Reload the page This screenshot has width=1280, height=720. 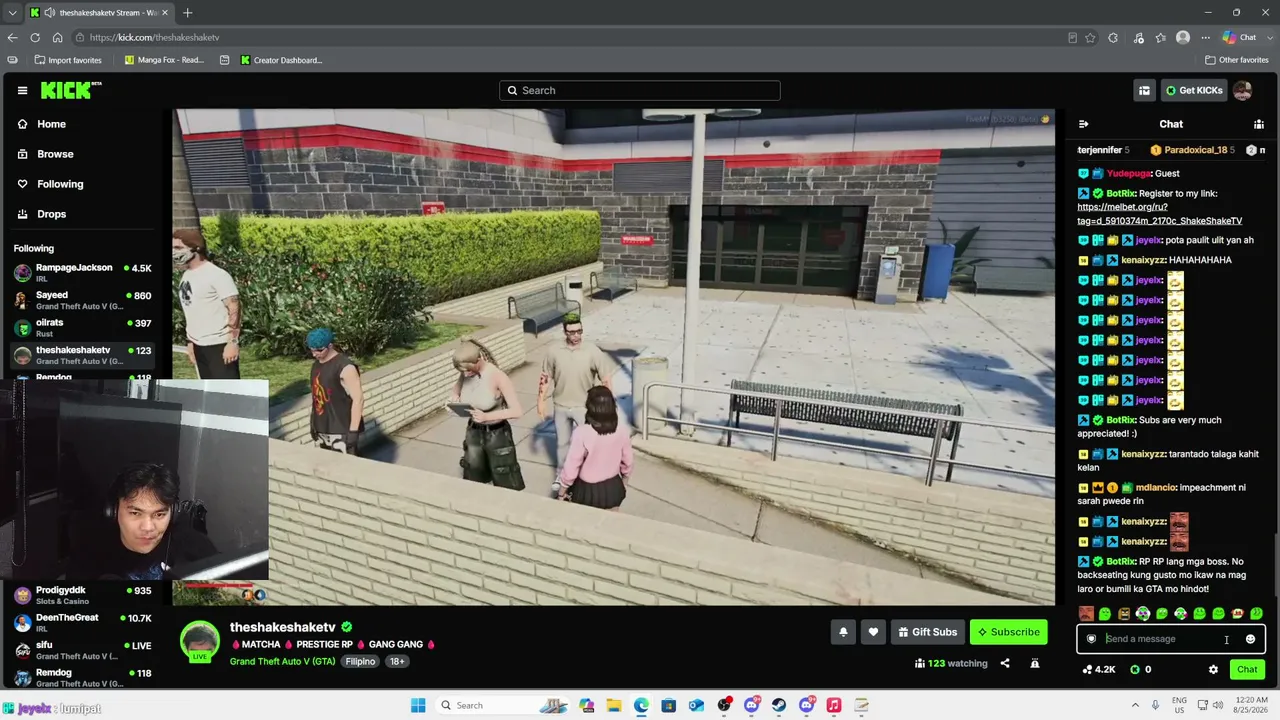(x=35, y=37)
